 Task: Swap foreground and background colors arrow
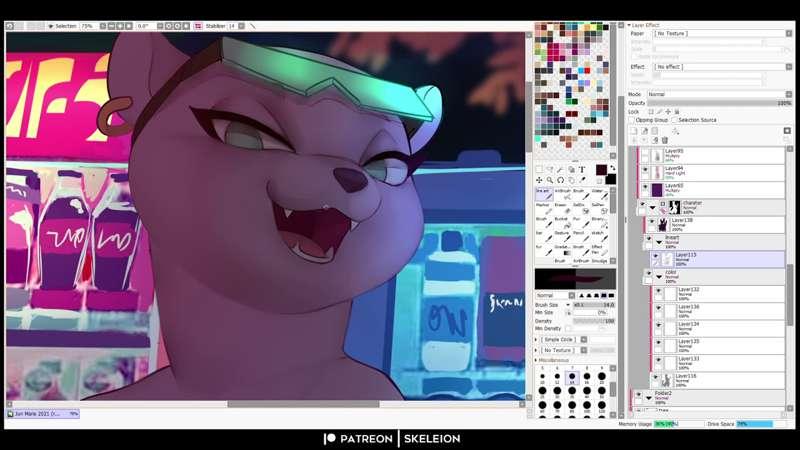[612, 168]
